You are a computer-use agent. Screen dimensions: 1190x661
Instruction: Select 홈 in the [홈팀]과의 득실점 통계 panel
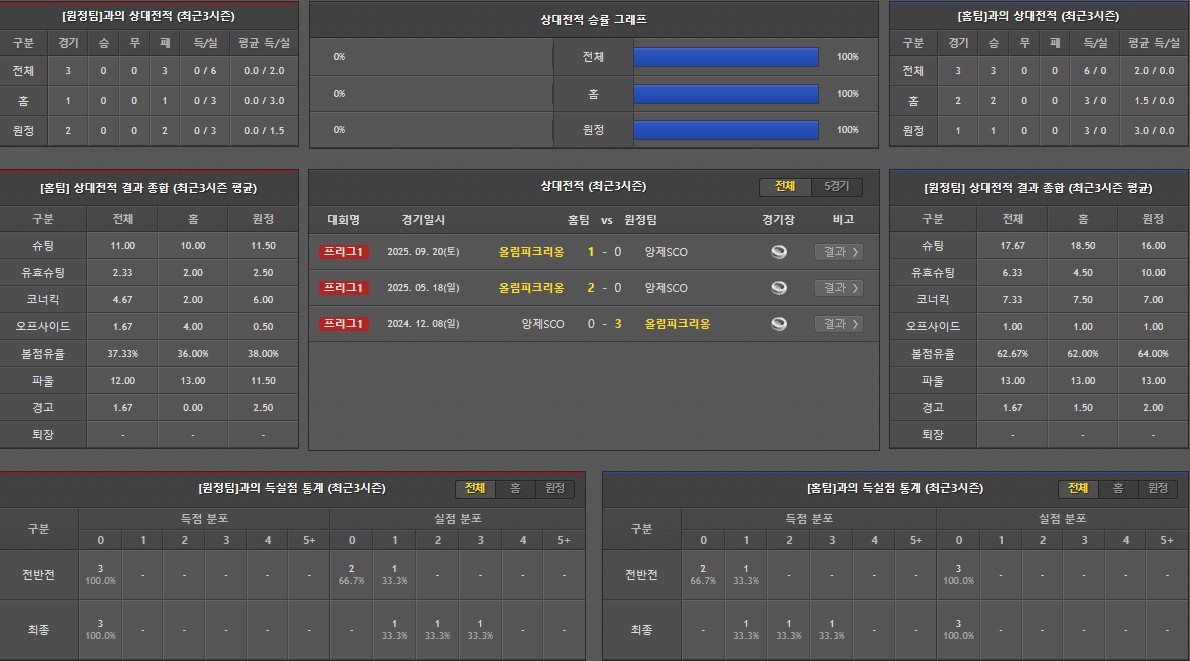pos(1118,489)
